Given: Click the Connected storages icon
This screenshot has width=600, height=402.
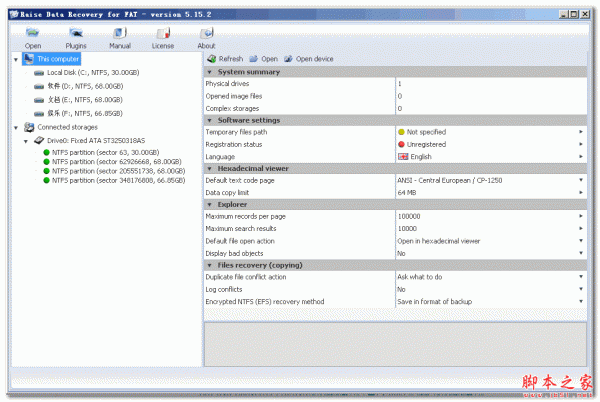Looking at the screenshot, I should coord(29,127).
